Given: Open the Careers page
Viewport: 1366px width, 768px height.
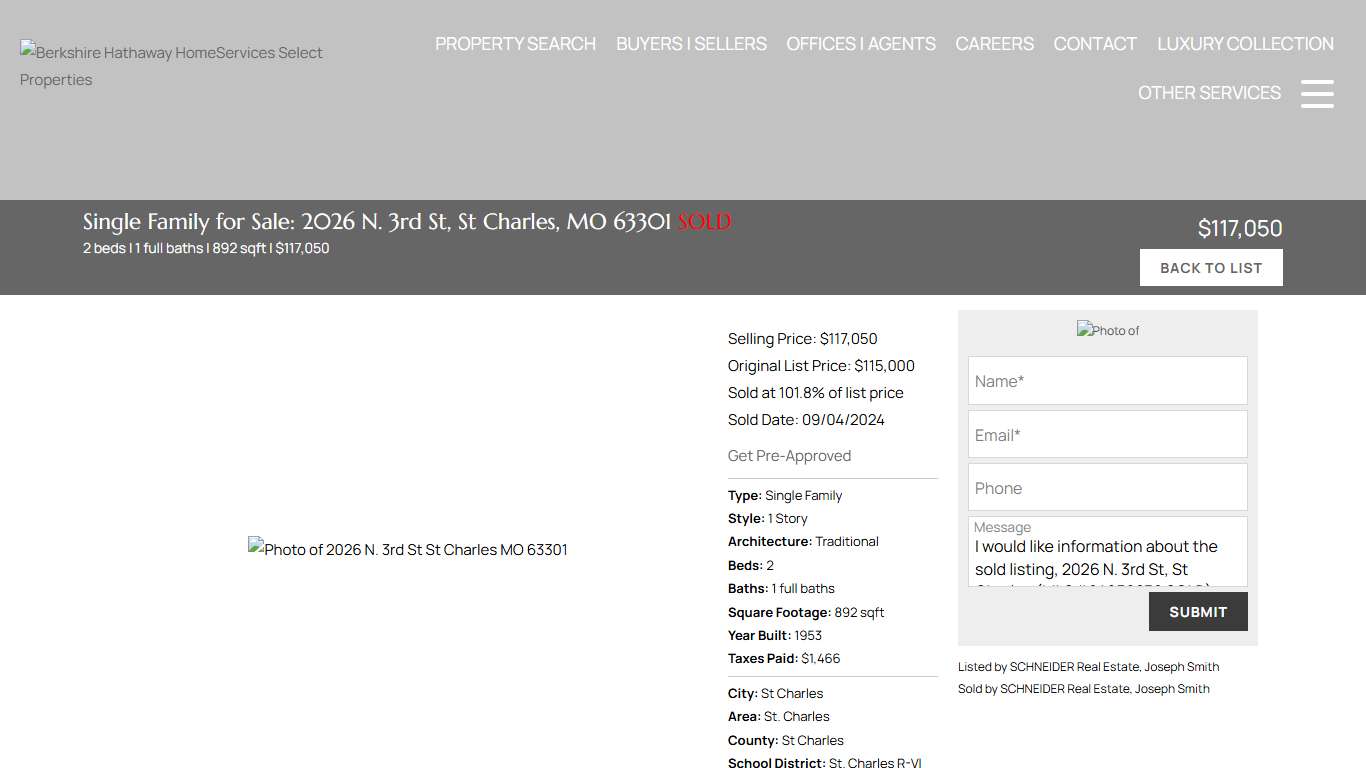Looking at the screenshot, I should (x=994, y=44).
